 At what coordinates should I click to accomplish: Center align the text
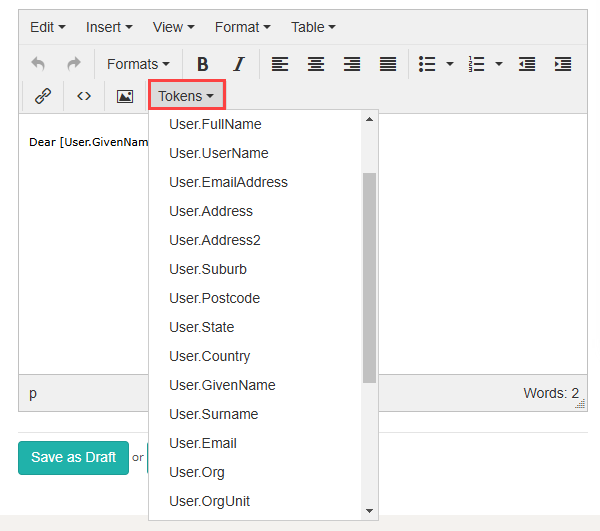[316, 64]
